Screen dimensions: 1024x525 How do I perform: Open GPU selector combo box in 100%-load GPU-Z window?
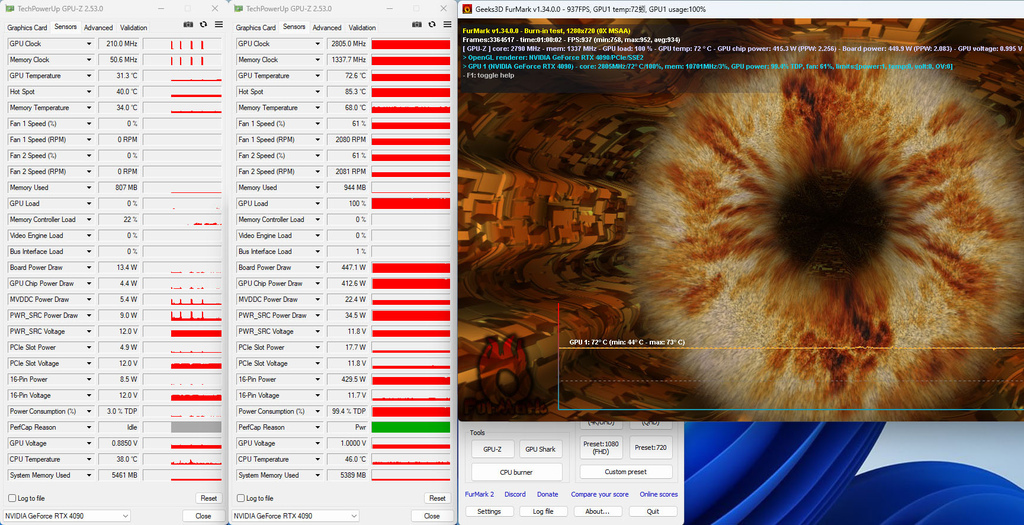coord(295,516)
